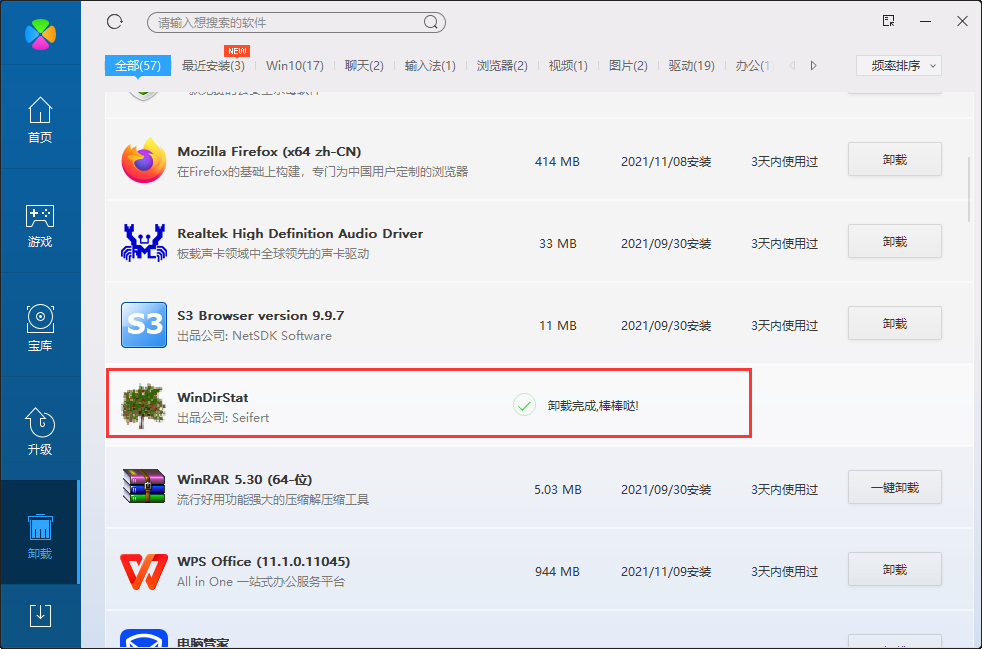Click the vertical scrollbar thumb
Screen dimensions: 982x649
pos(970,189)
